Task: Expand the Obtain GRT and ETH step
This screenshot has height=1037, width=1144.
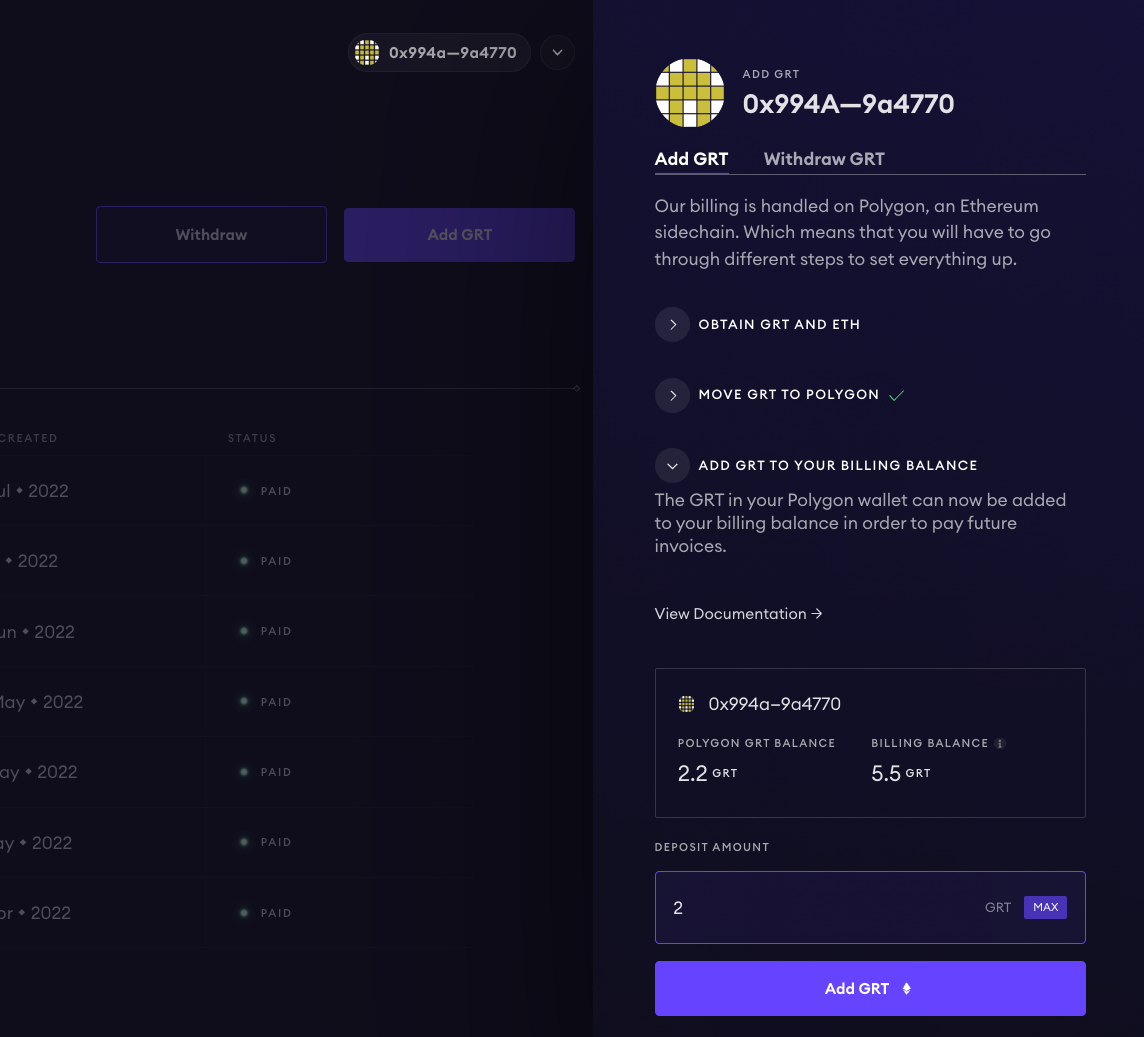Action: click(672, 324)
